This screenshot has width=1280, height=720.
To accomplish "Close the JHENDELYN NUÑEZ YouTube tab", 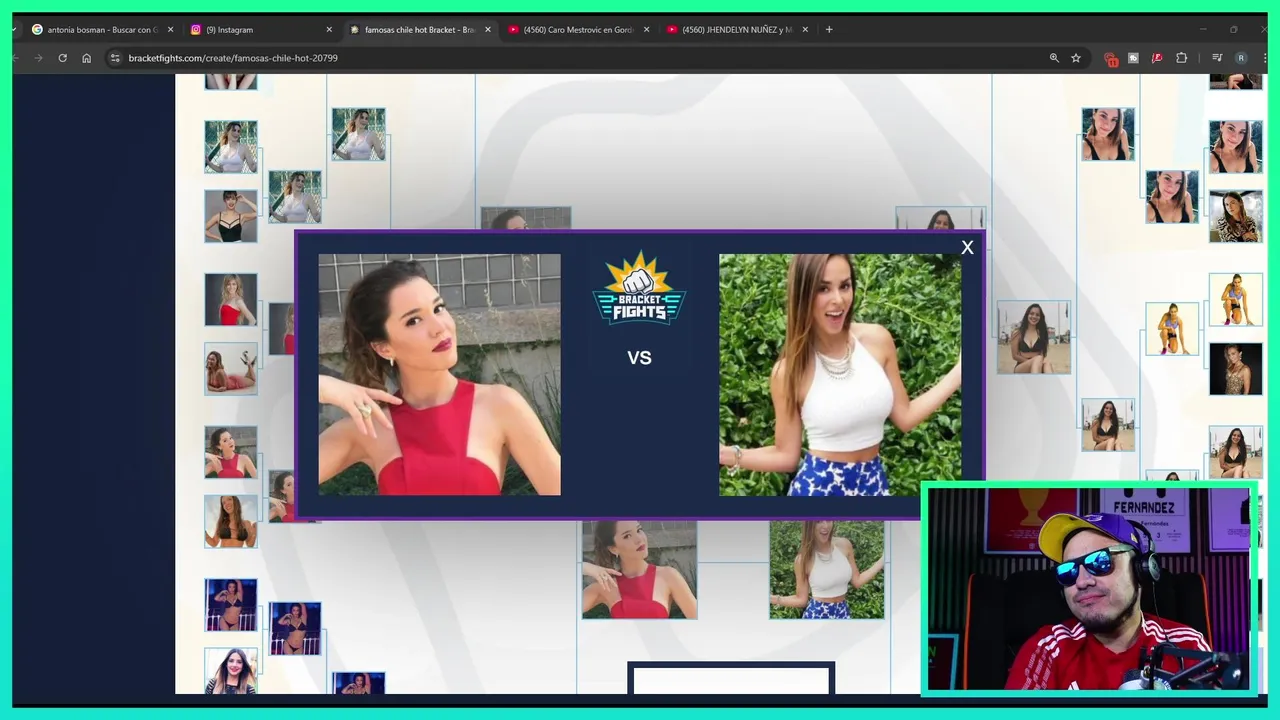I will coord(805,30).
